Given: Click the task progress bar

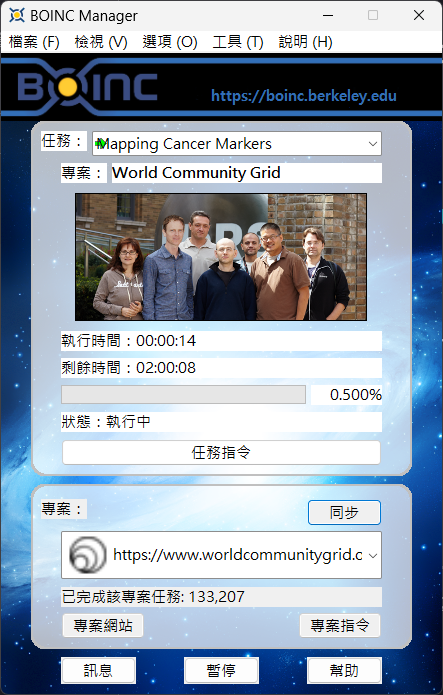Looking at the screenshot, I should (x=184, y=394).
